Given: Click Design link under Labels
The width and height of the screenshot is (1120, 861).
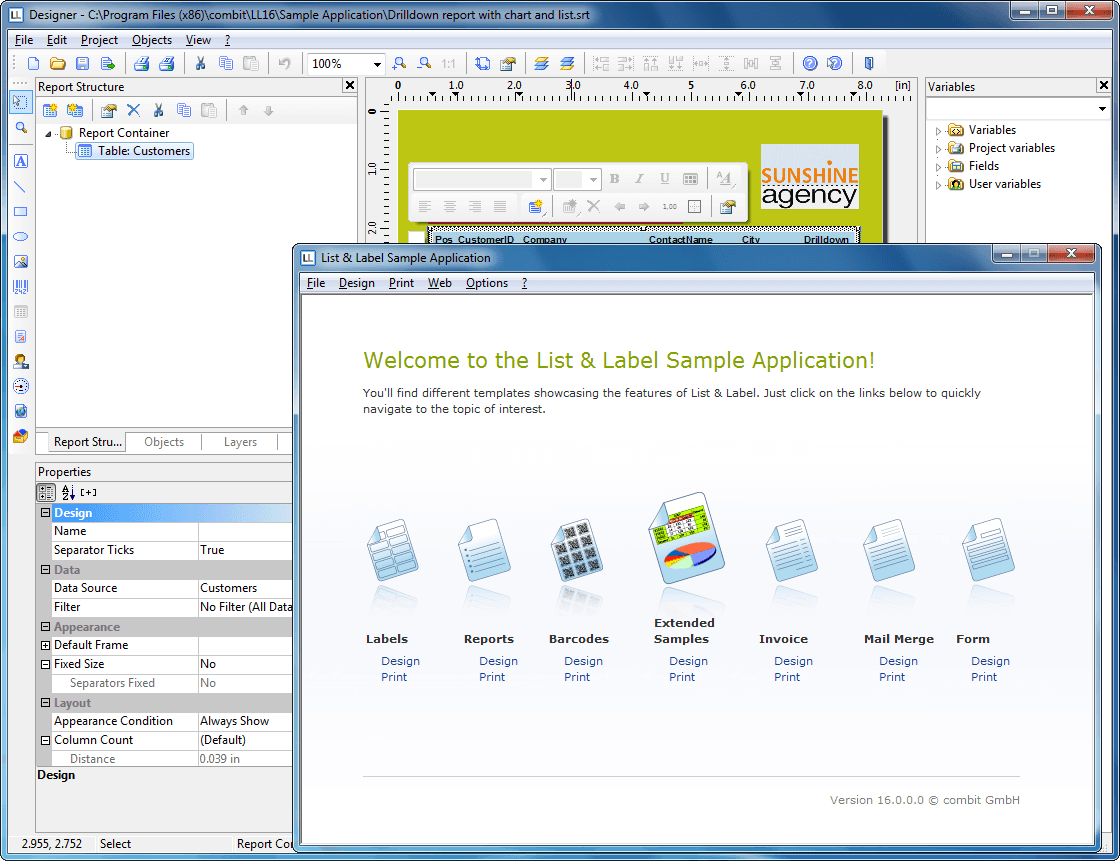Looking at the screenshot, I should pos(400,662).
